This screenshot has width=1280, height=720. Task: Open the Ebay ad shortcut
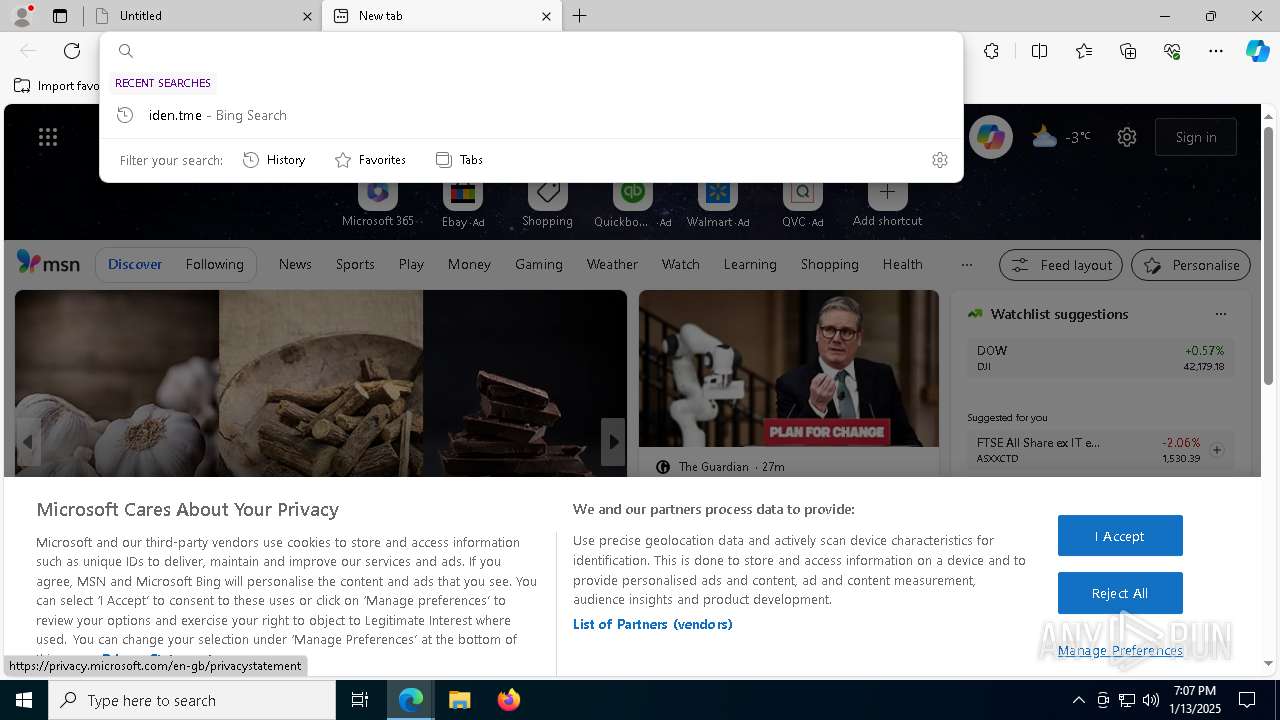pyautogui.click(x=463, y=205)
